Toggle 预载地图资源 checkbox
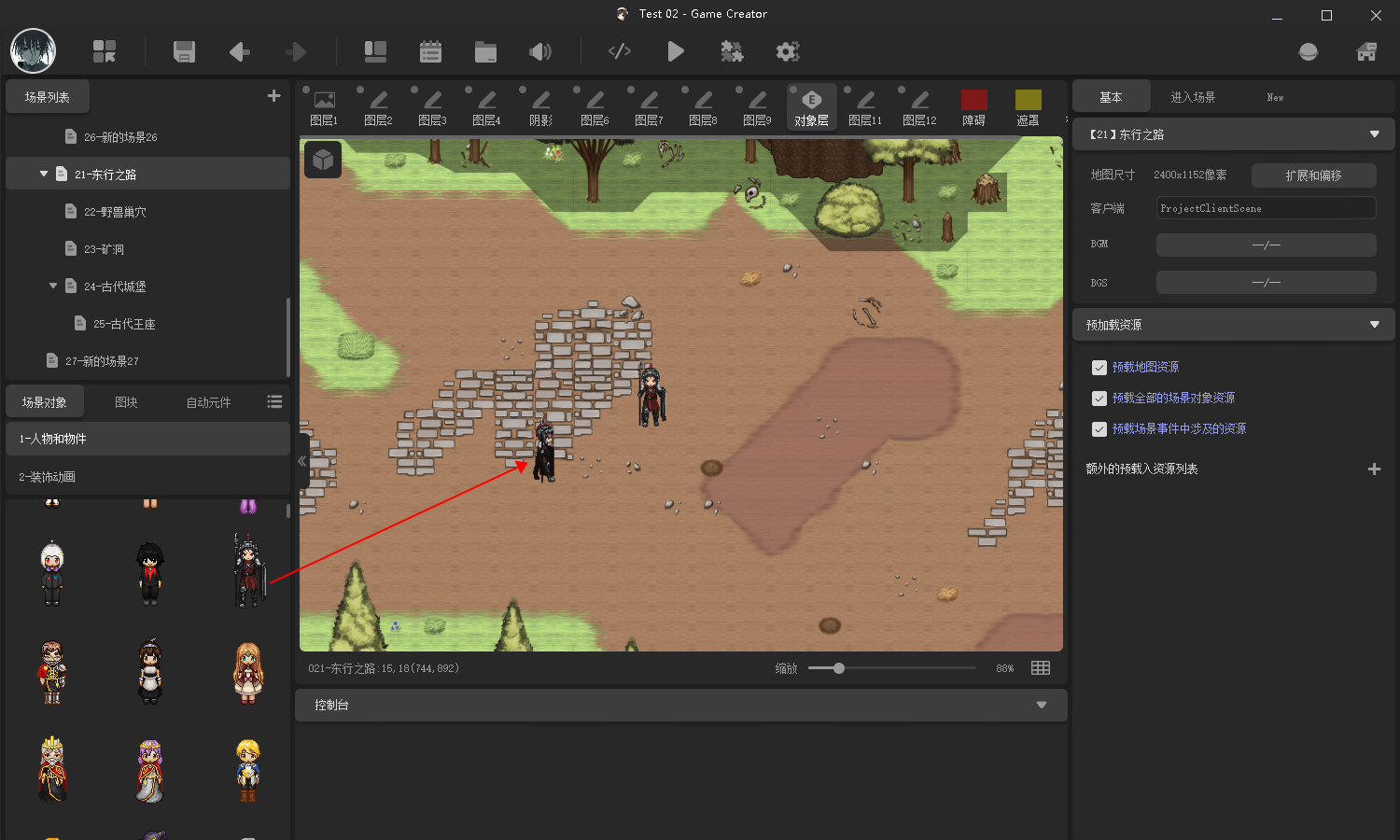This screenshot has height=840, width=1400. [x=1099, y=368]
